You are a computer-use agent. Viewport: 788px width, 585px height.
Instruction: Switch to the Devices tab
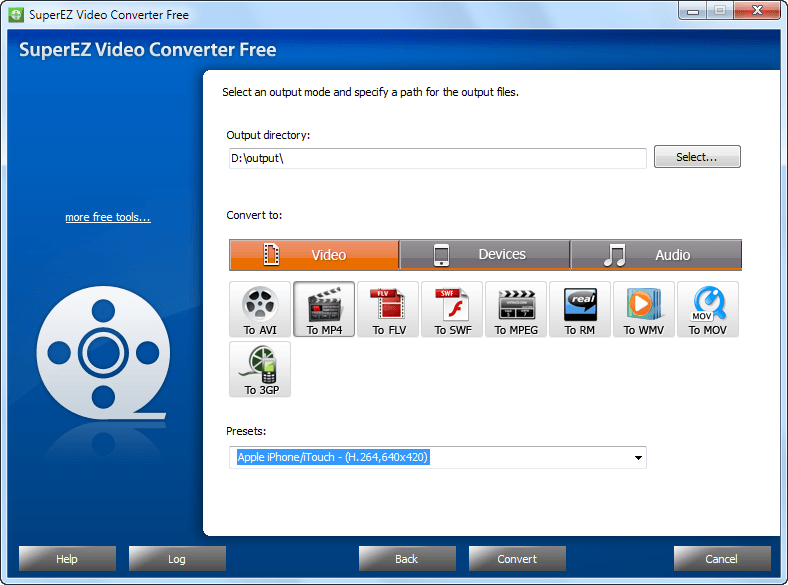(484, 255)
